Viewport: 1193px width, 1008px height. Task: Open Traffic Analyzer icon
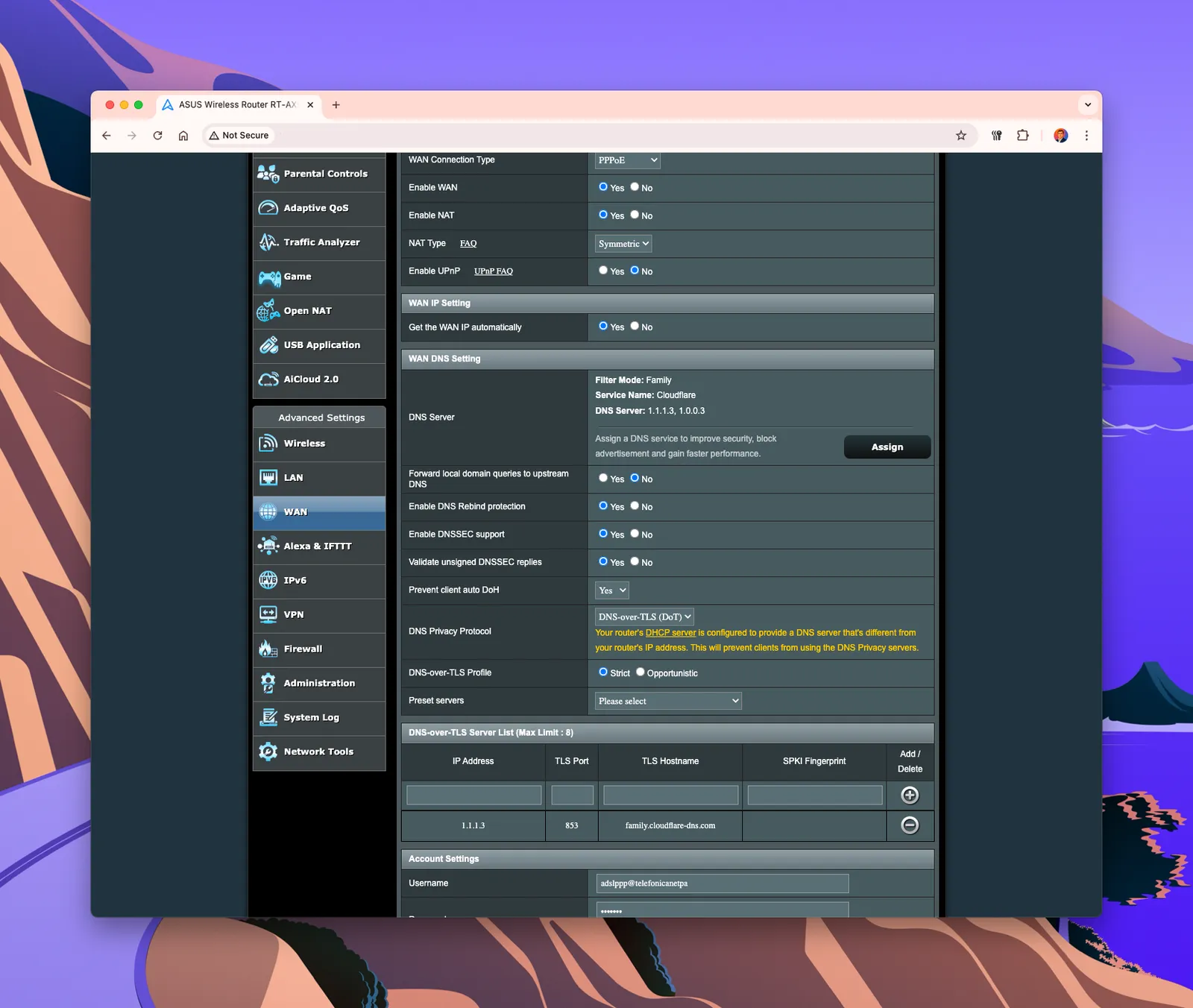tap(268, 242)
